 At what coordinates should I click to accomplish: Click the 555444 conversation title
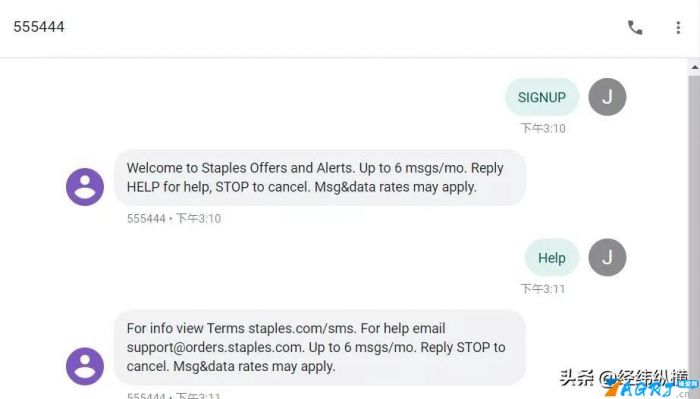(39, 27)
